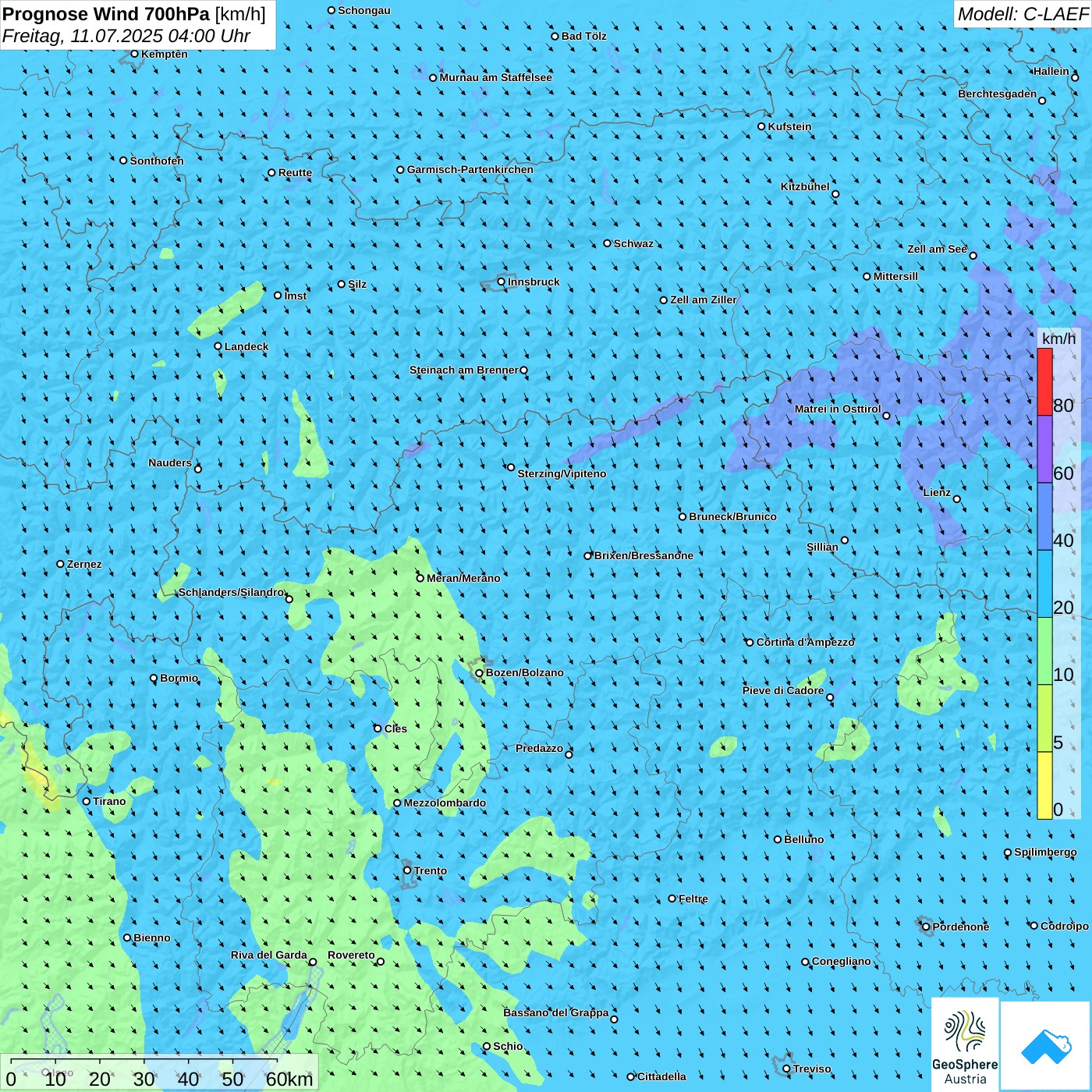Click the 'Tirano' label
Screen dimensions: 1092x1092
tap(109, 801)
